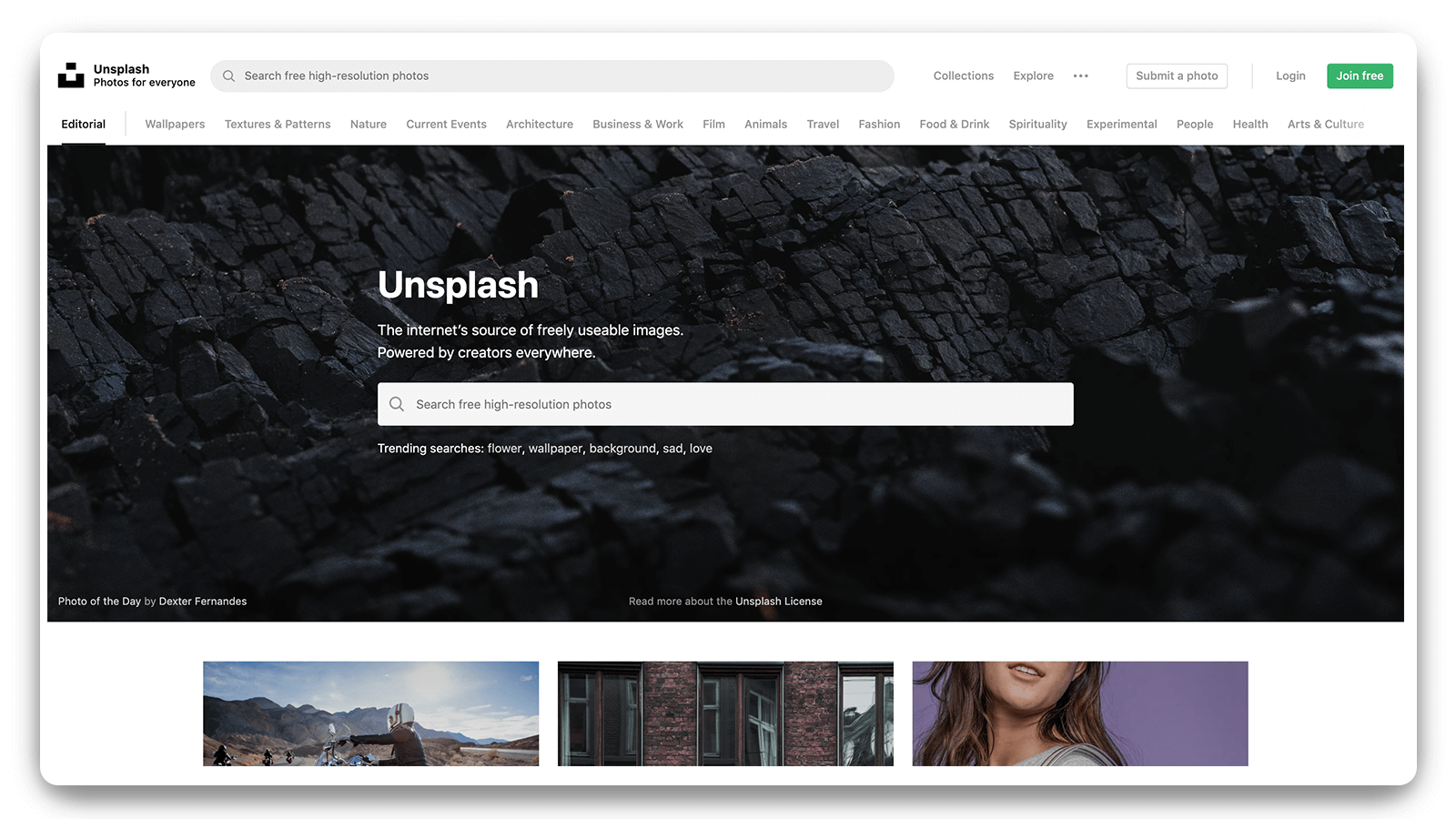Image resolution: width=1456 pixels, height=819 pixels.
Task: Open the brick building windows photo
Action: 725,713
